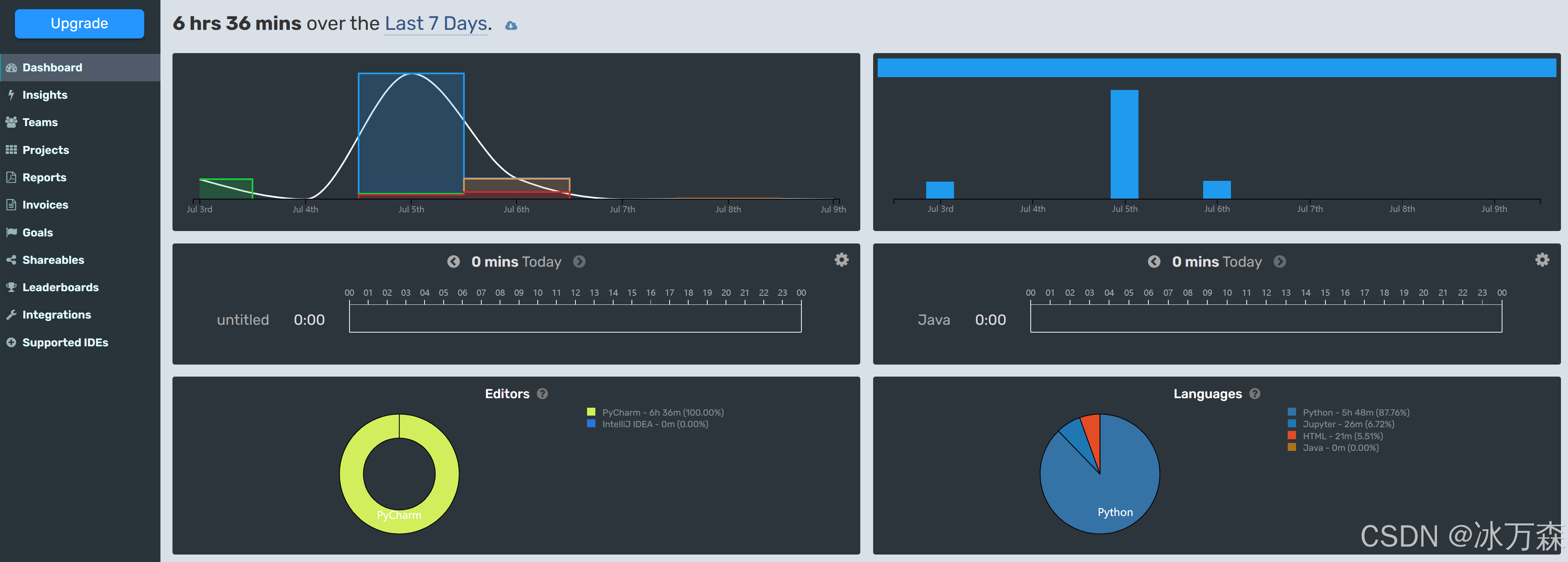Go to previous day on untitled project panel

pyautogui.click(x=454, y=262)
